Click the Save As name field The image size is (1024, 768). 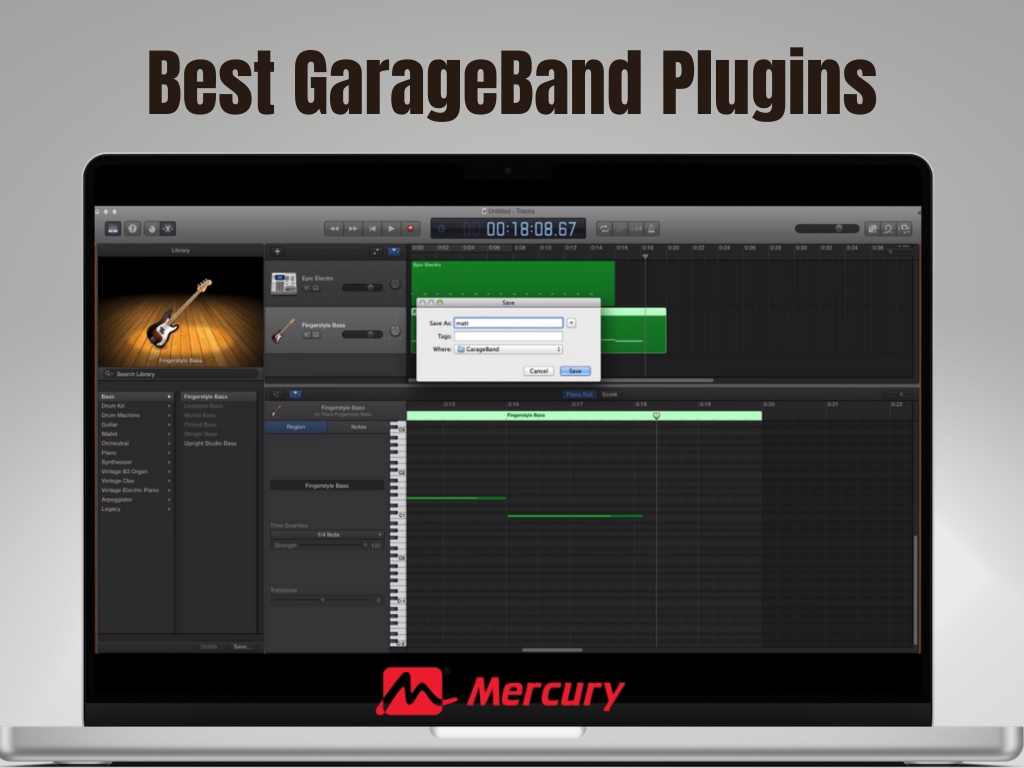(508, 323)
